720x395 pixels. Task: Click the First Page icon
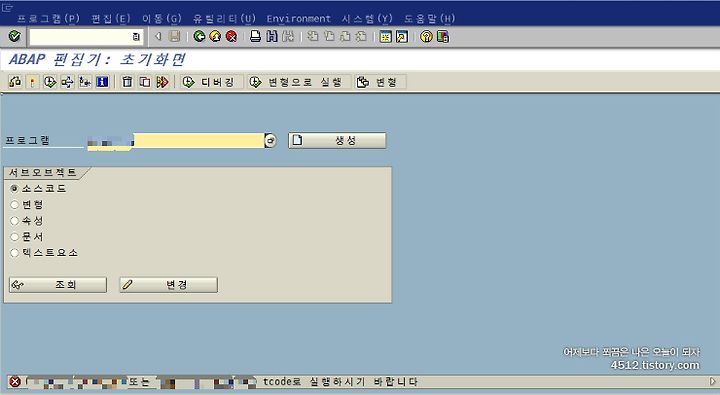coord(313,36)
